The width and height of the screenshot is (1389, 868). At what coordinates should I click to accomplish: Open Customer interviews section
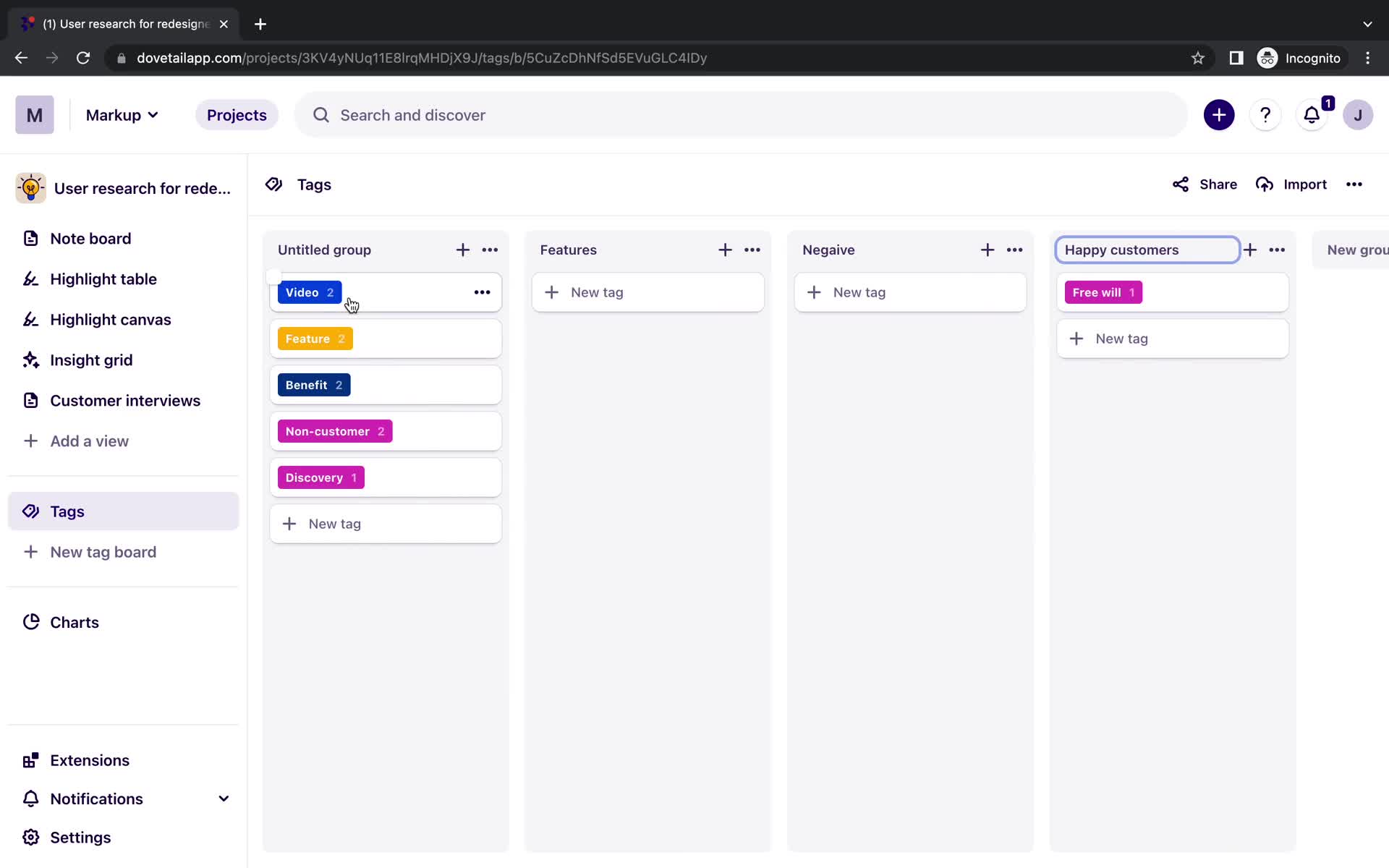coord(125,400)
